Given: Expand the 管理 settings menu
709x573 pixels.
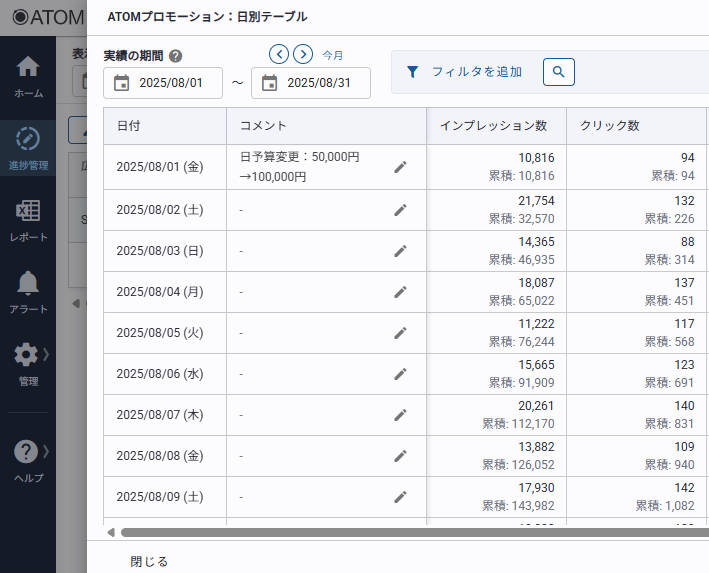Looking at the screenshot, I should tap(28, 364).
